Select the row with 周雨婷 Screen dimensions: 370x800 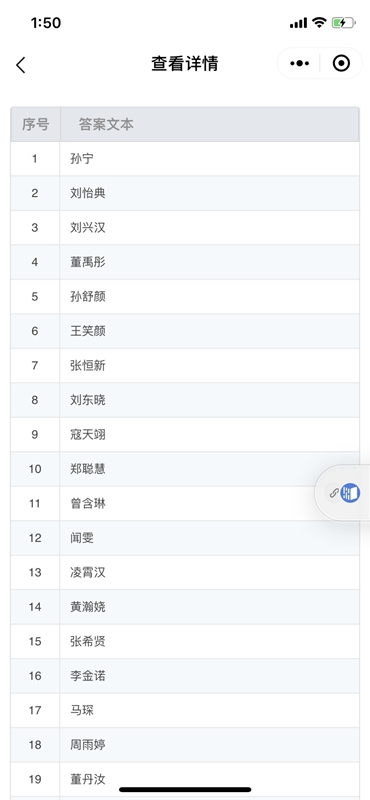click(x=185, y=745)
